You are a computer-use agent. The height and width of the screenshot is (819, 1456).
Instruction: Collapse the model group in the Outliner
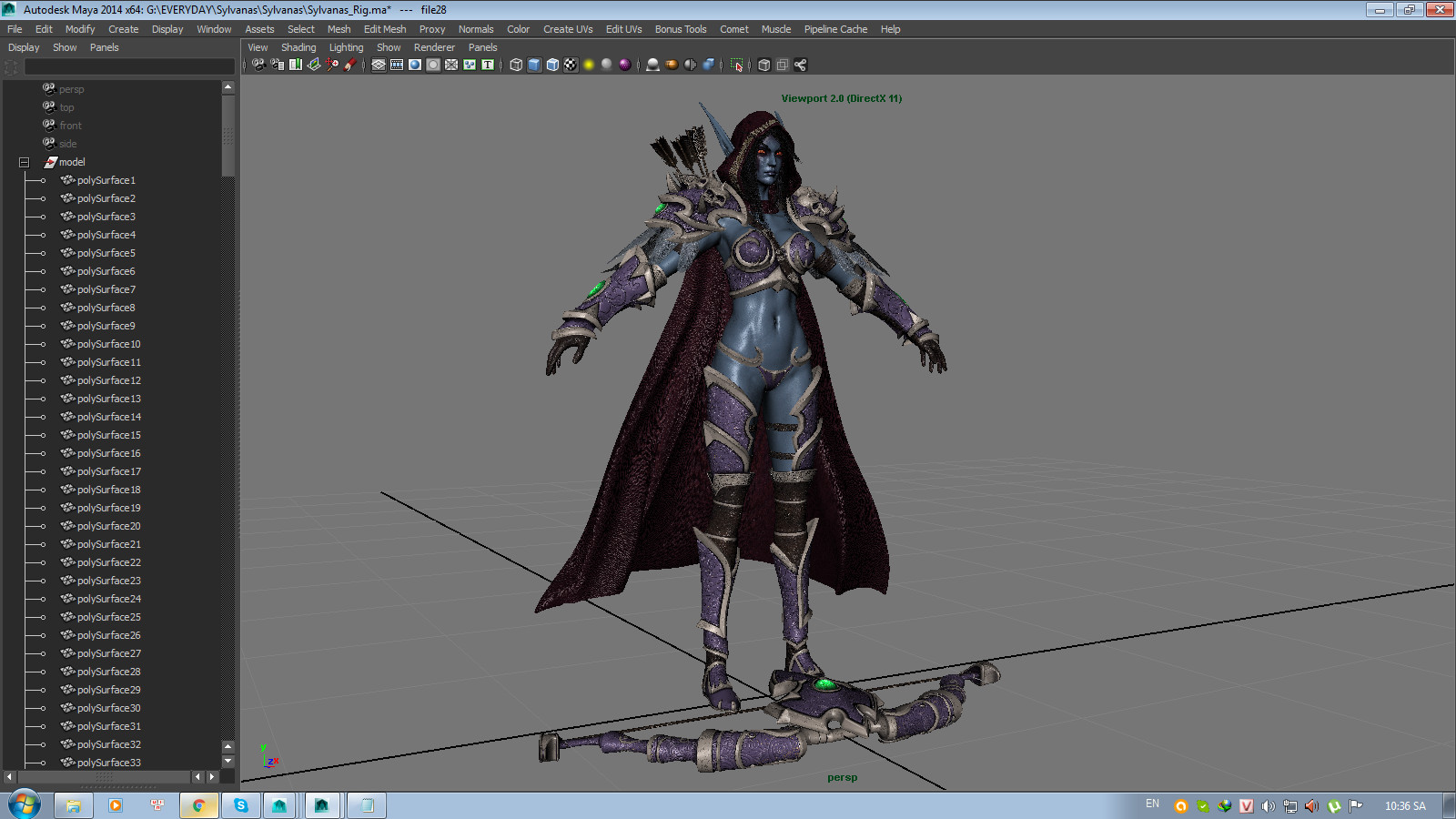22,161
